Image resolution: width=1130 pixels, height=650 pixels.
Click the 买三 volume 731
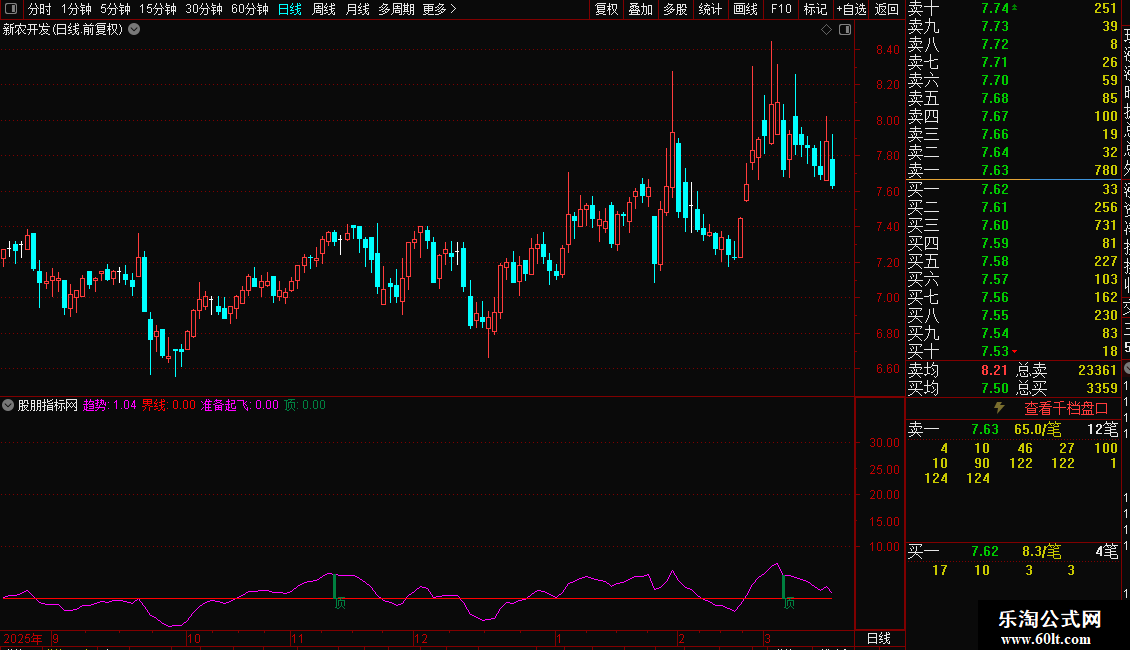pos(1105,225)
